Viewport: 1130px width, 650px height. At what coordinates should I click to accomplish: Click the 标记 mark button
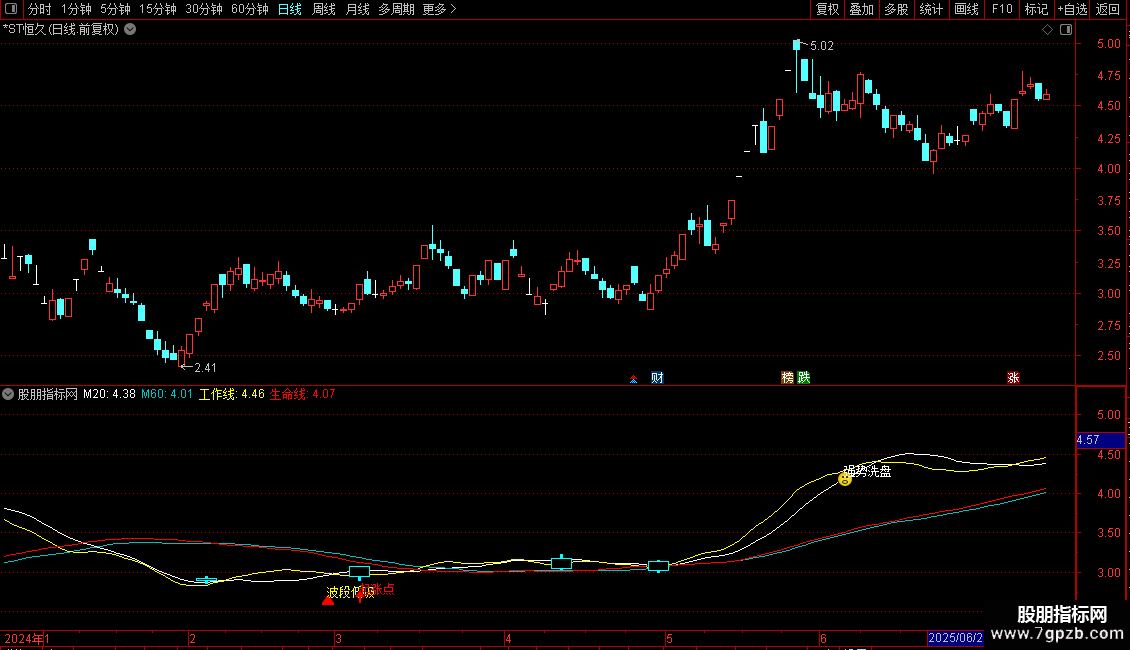pos(1036,9)
